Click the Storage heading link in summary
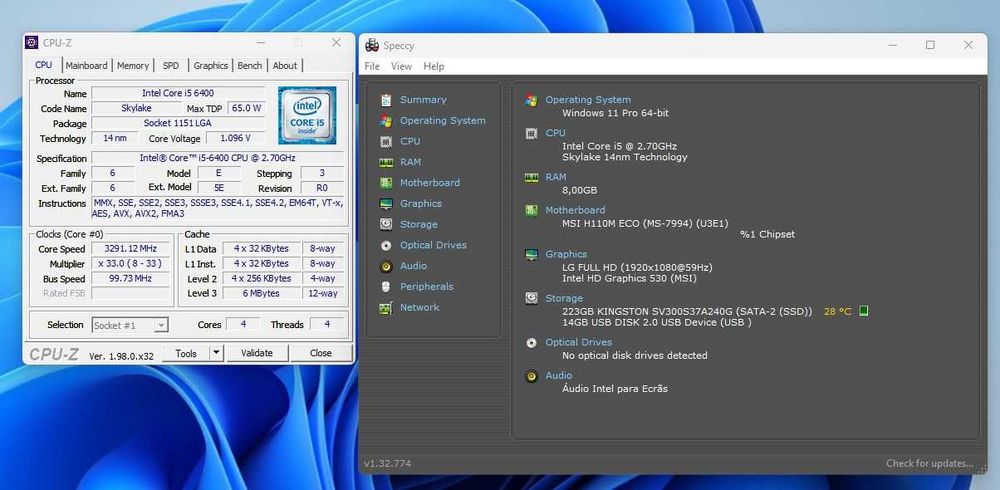The image size is (1000, 490). [x=564, y=298]
